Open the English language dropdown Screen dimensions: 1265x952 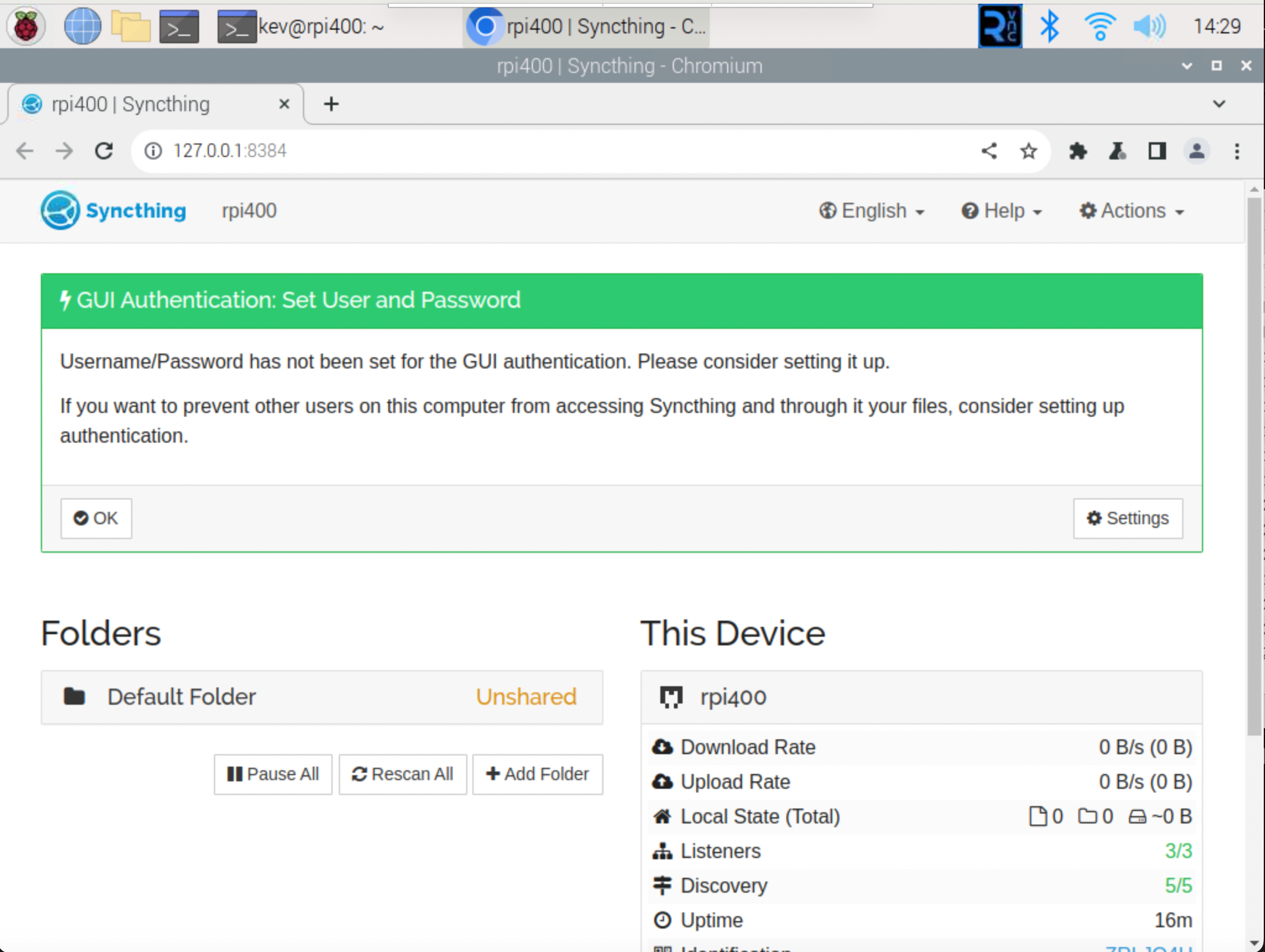pos(872,211)
